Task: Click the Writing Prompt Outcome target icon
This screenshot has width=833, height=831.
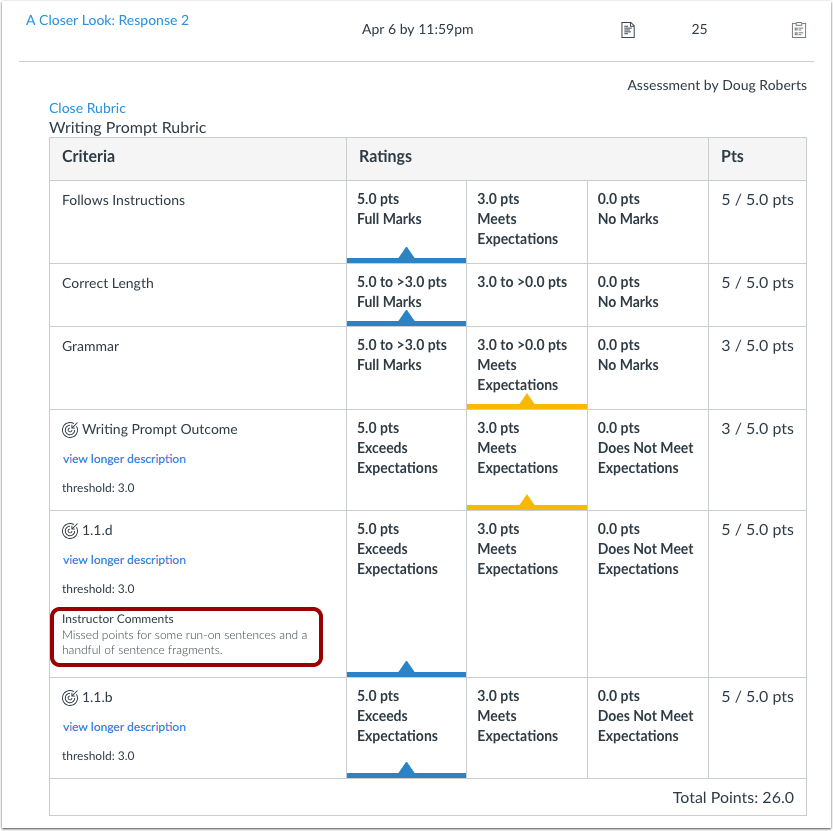Action: 70,430
